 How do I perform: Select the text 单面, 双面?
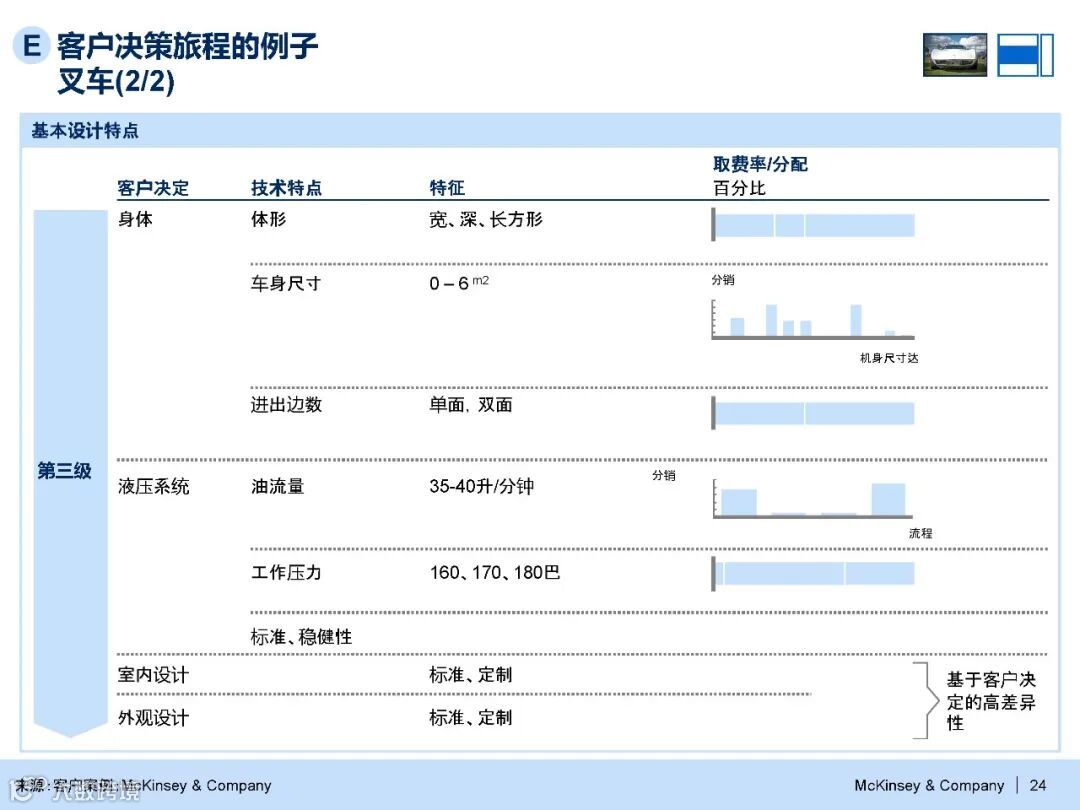point(471,404)
